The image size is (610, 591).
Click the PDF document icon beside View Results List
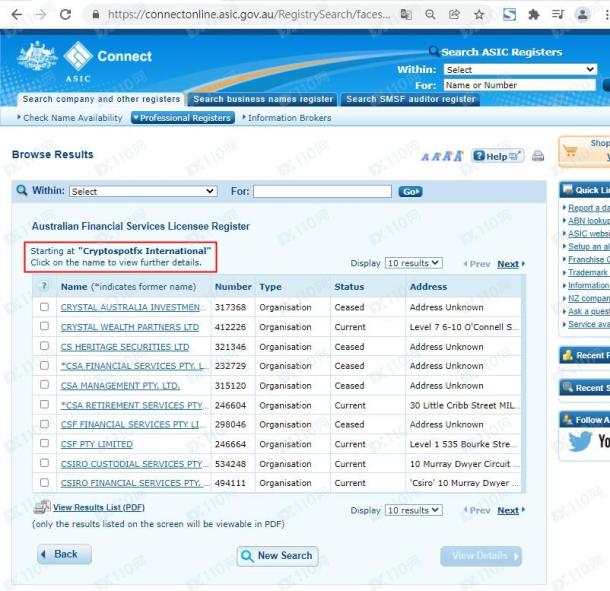tap(42, 507)
